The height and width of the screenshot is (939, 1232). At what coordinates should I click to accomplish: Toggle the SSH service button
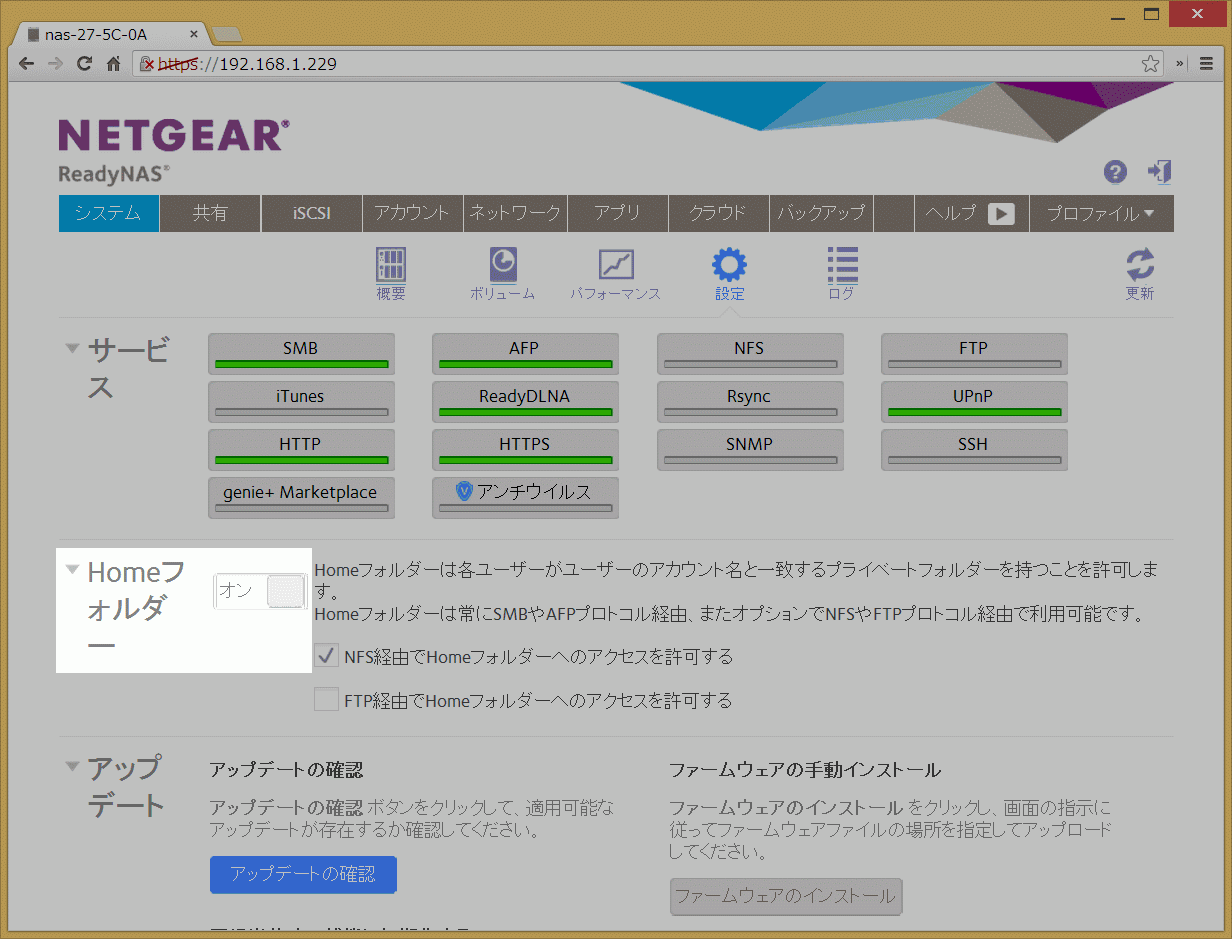(973, 449)
